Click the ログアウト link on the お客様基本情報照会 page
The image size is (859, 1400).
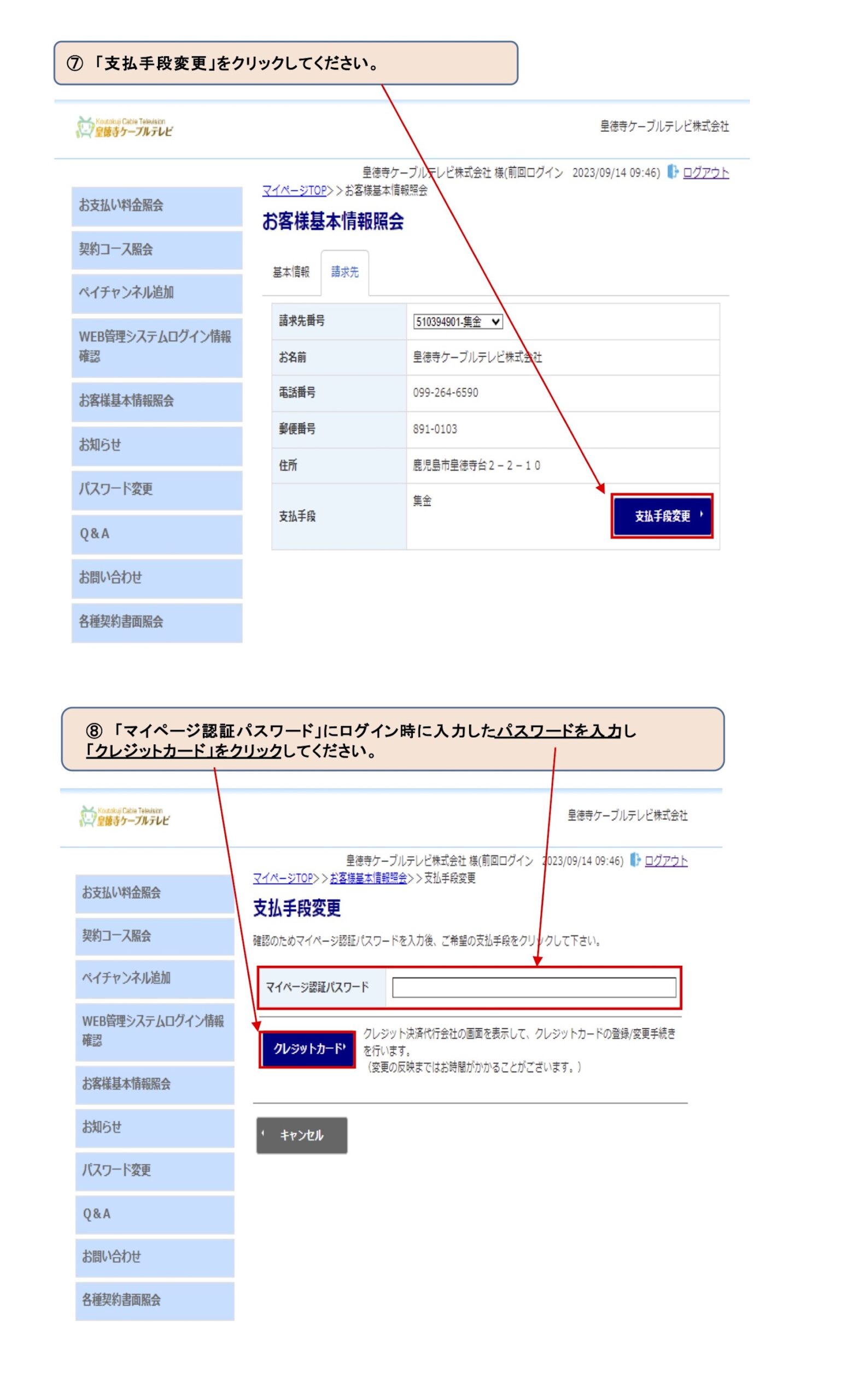[705, 173]
